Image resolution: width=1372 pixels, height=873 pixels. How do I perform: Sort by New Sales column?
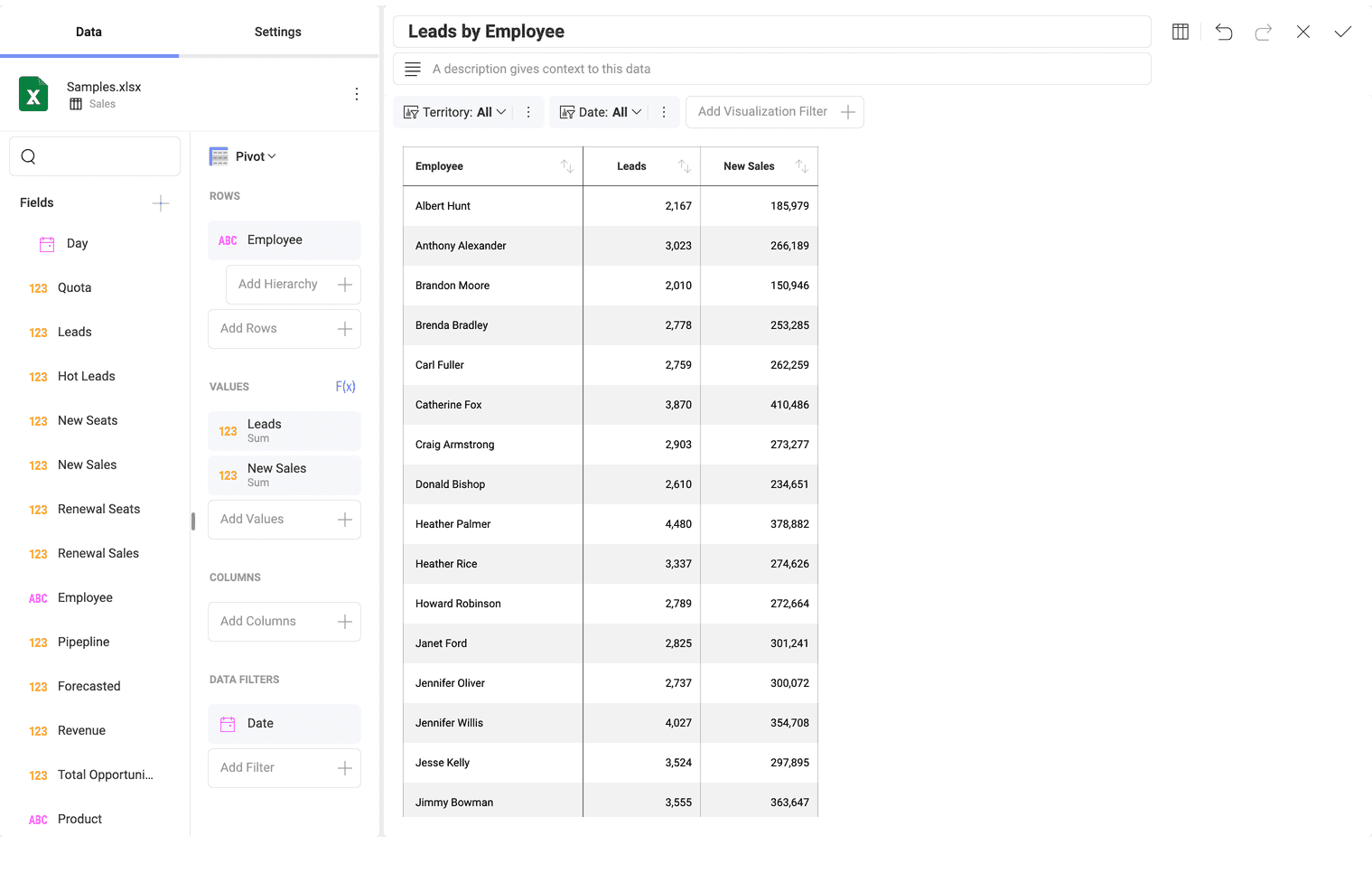coord(801,166)
